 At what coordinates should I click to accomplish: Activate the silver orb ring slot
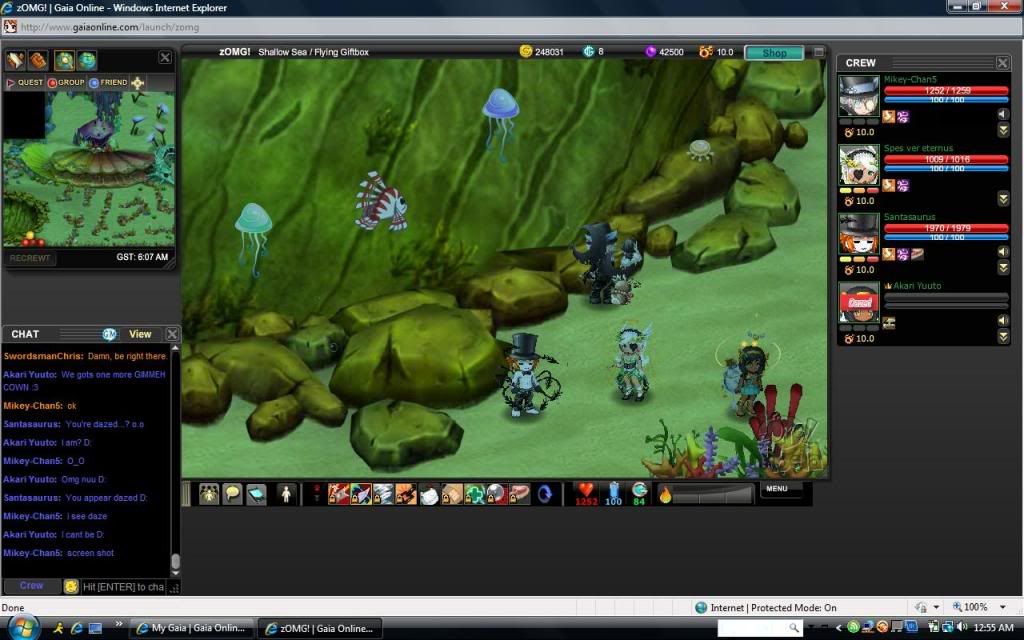496,494
